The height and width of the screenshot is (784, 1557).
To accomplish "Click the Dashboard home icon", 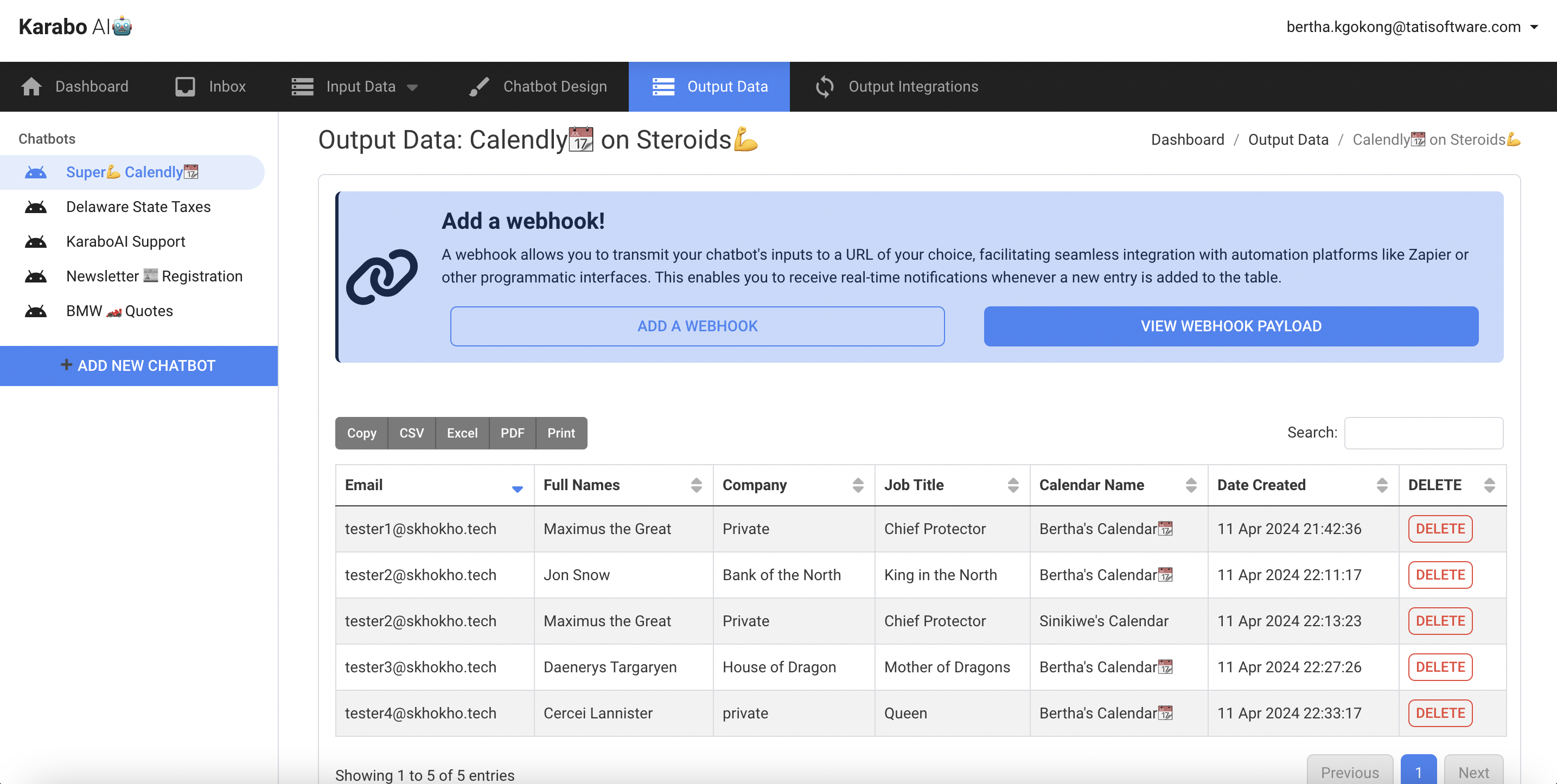I will tap(31, 86).
